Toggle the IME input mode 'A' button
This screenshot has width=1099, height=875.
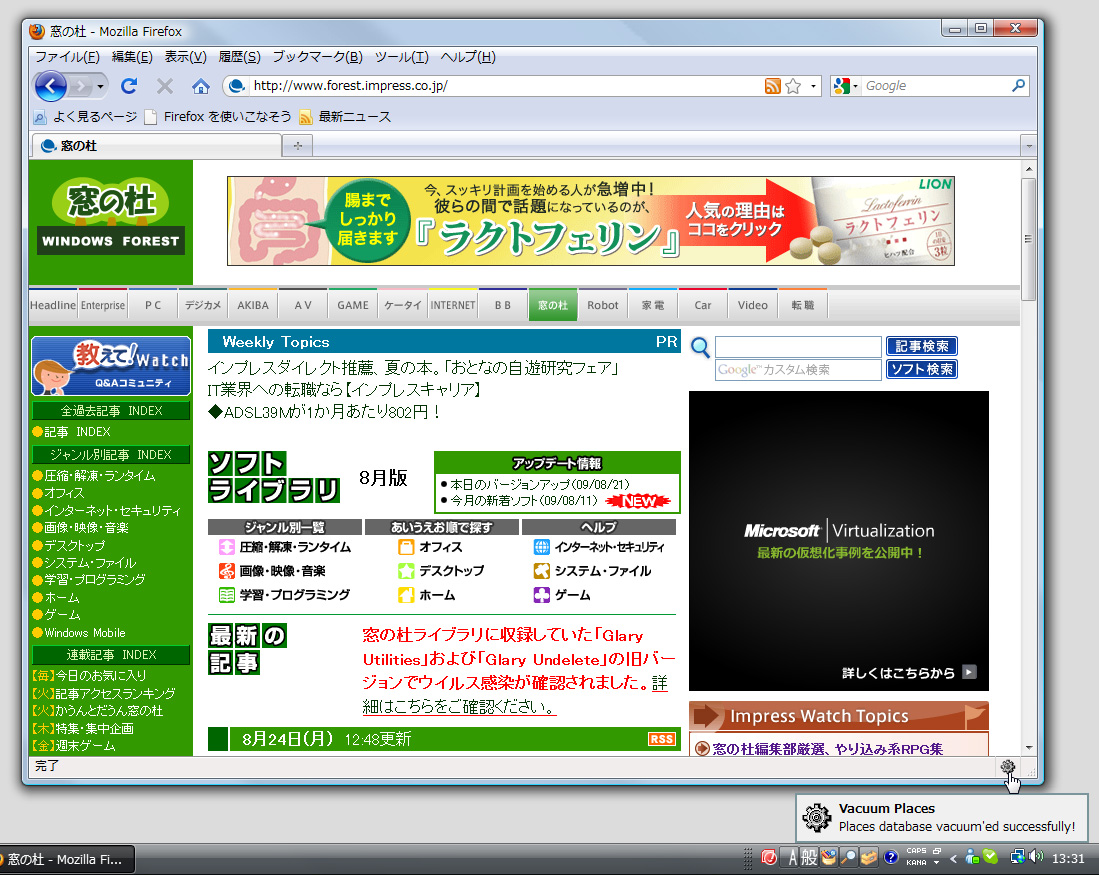790,857
